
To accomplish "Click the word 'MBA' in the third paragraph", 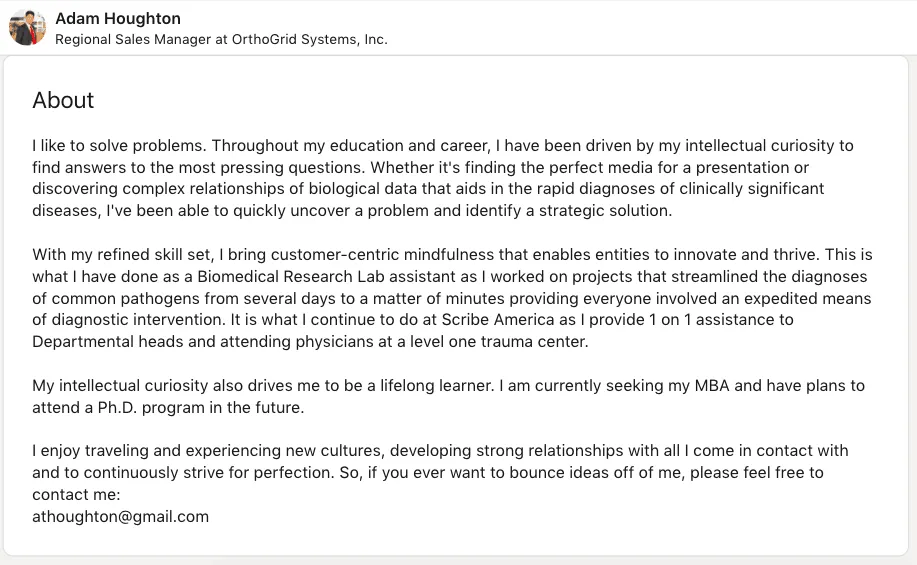I will pyautogui.click(x=712, y=386).
